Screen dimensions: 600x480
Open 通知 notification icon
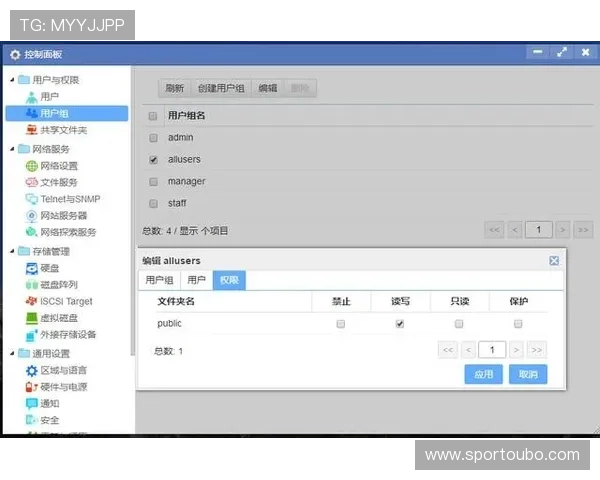[x=31, y=403]
